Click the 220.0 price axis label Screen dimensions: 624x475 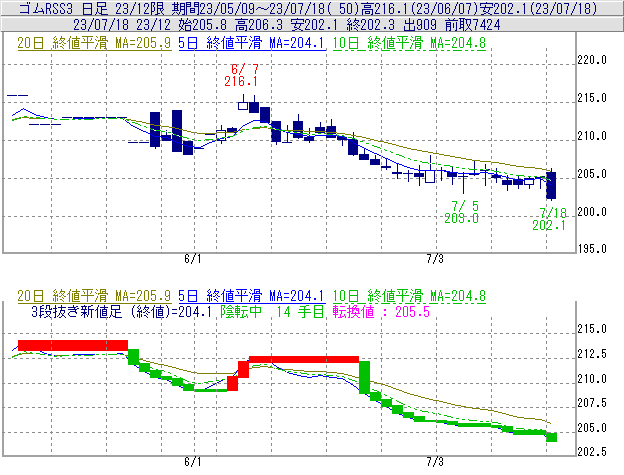coord(593,60)
